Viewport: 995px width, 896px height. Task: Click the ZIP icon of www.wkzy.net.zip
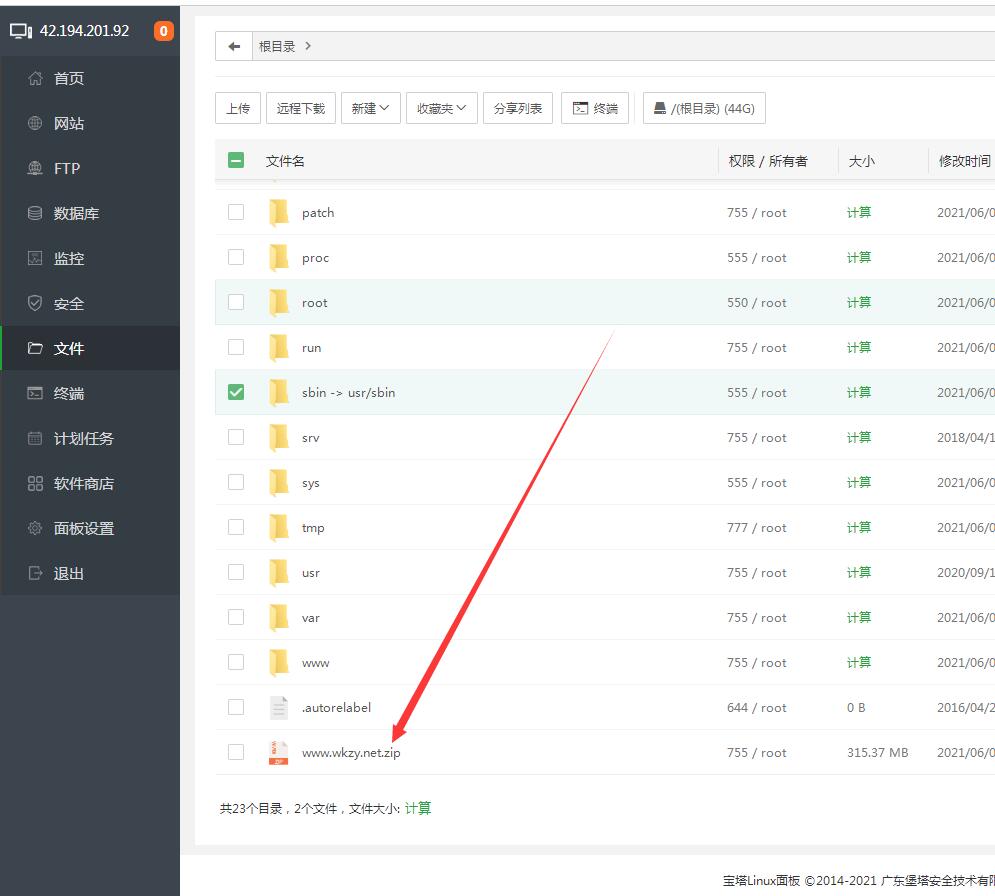pyautogui.click(x=278, y=753)
